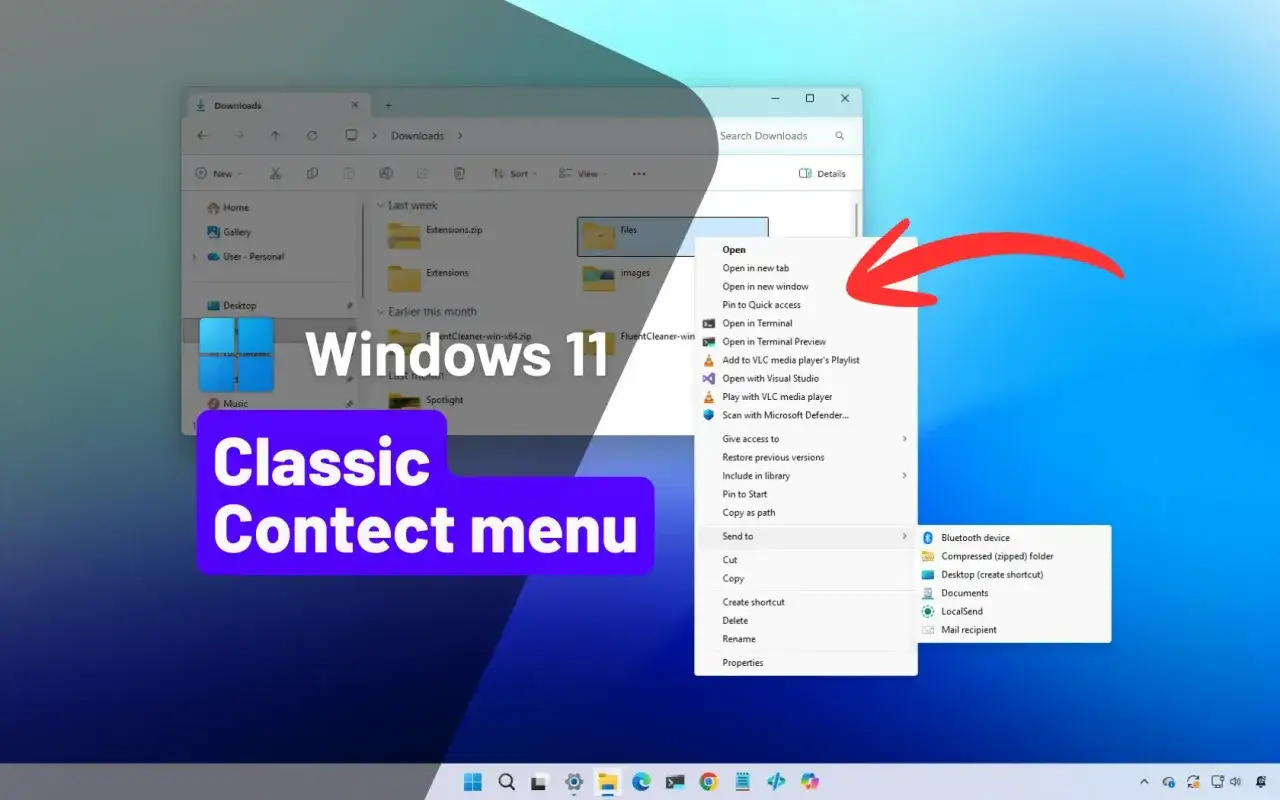Send to Desktop (create shortcut)

[1014, 575]
